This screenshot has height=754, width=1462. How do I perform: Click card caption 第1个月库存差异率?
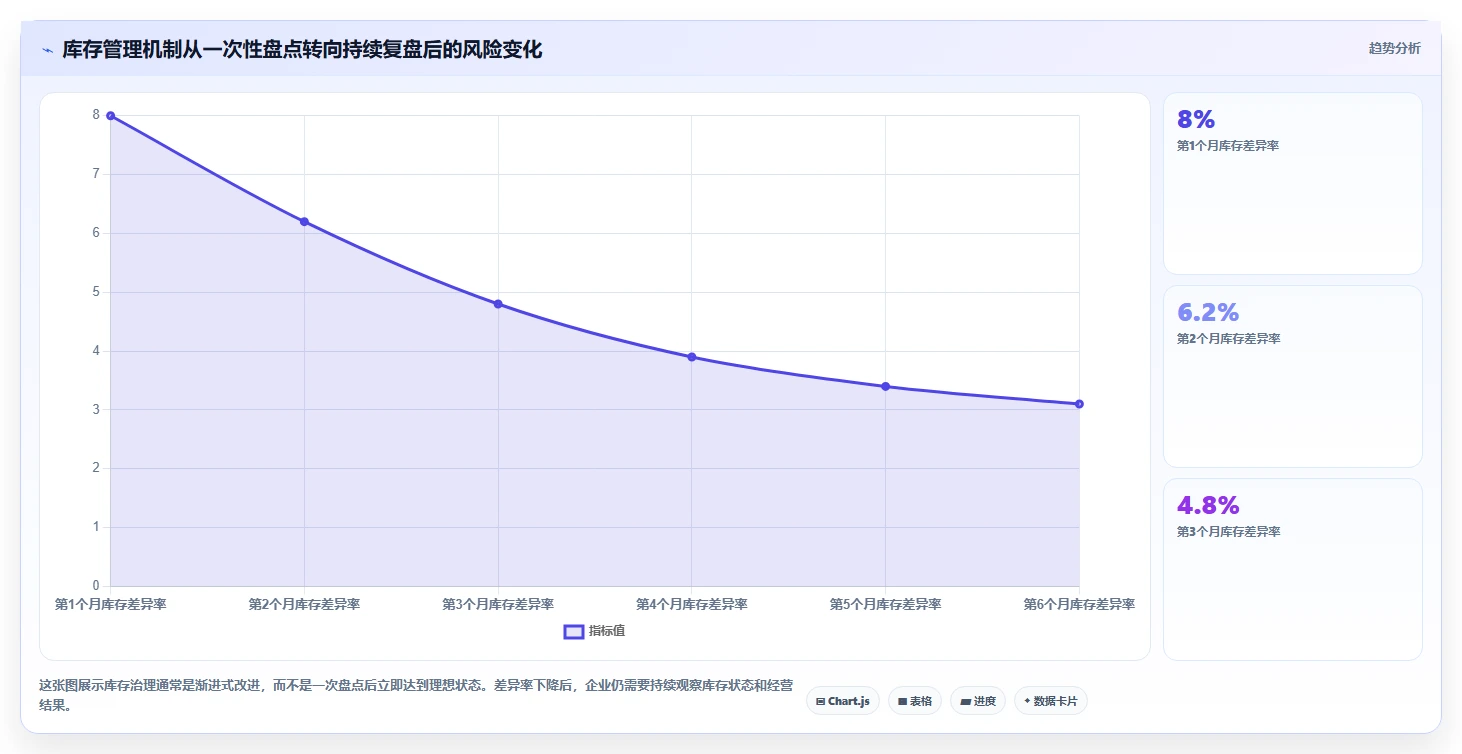point(1228,146)
